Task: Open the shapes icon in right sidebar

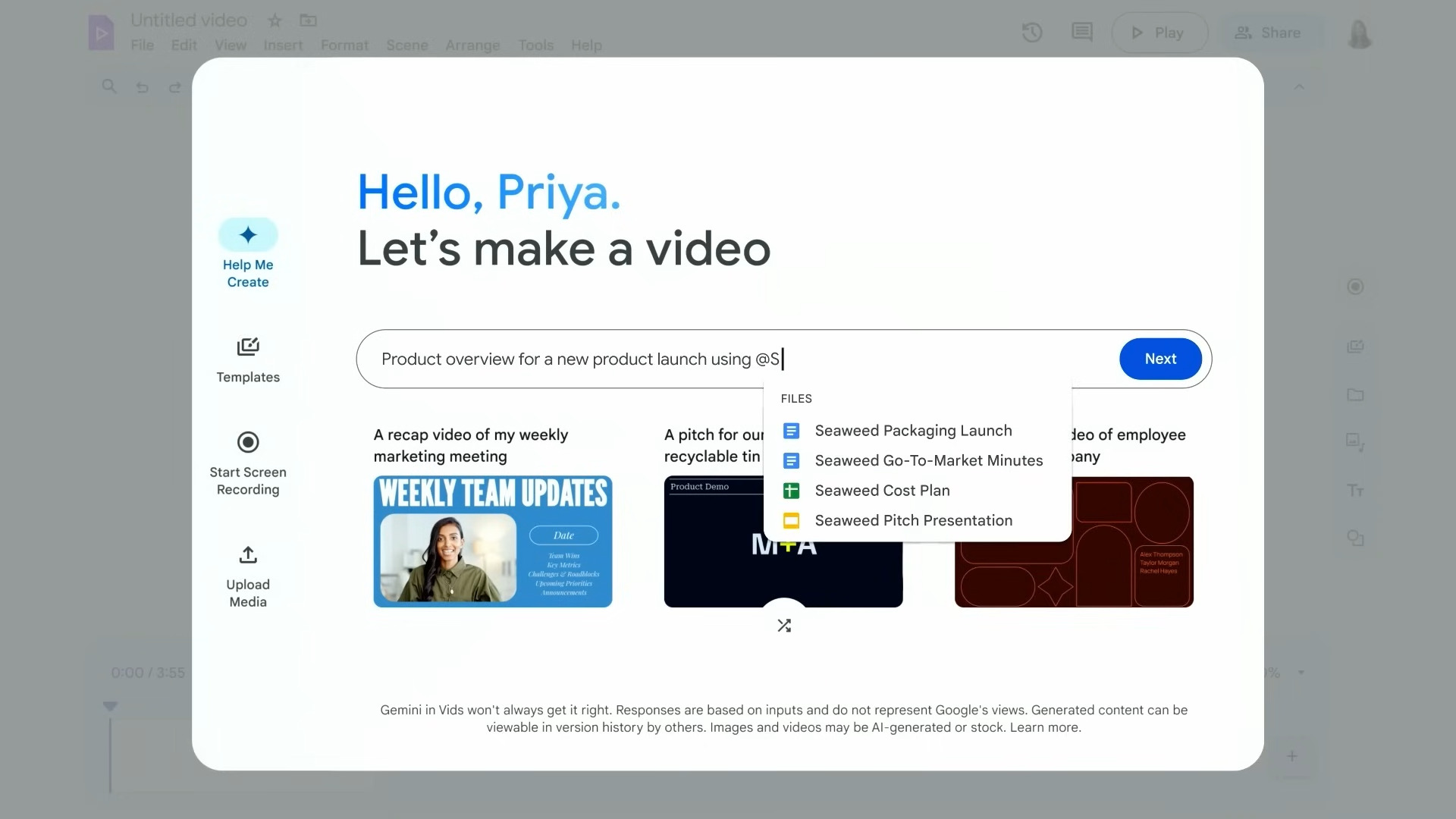Action: point(1355,538)
